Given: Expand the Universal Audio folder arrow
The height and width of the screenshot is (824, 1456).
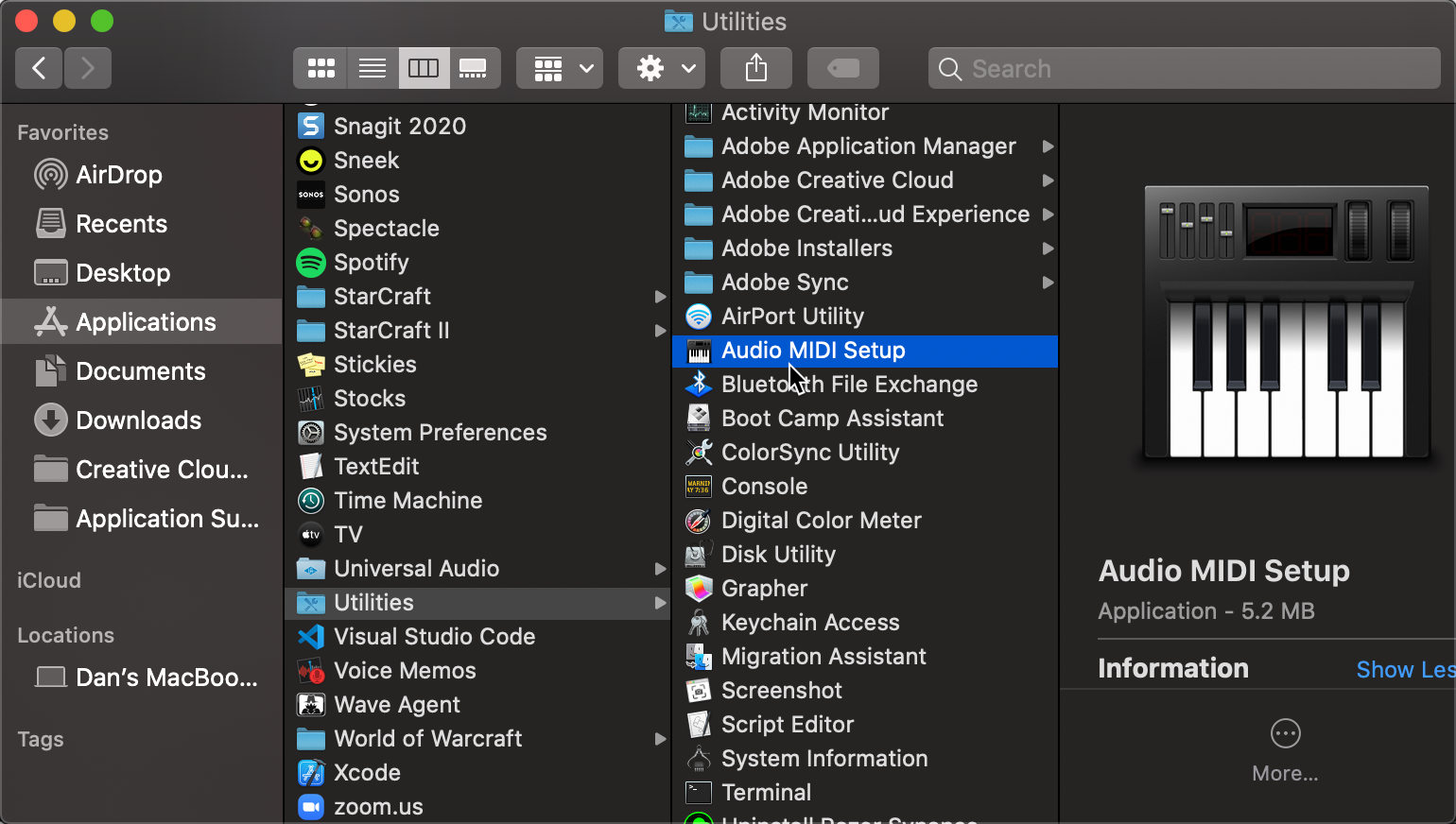Looking at the screenshot, I should click(660, 569).
